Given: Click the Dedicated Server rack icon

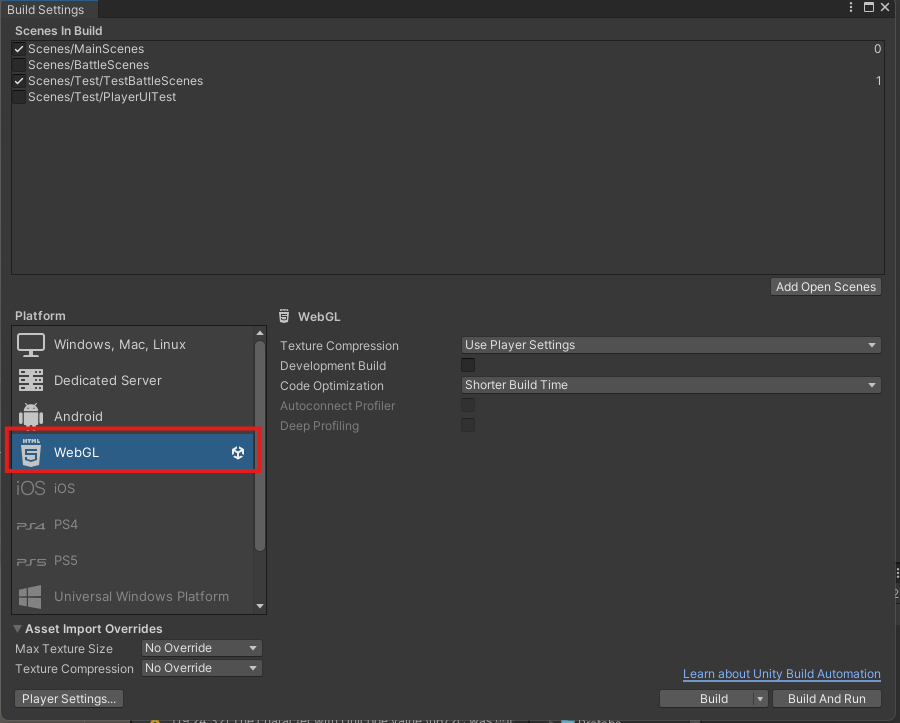Looking at the screenshot, I should 31,380.
